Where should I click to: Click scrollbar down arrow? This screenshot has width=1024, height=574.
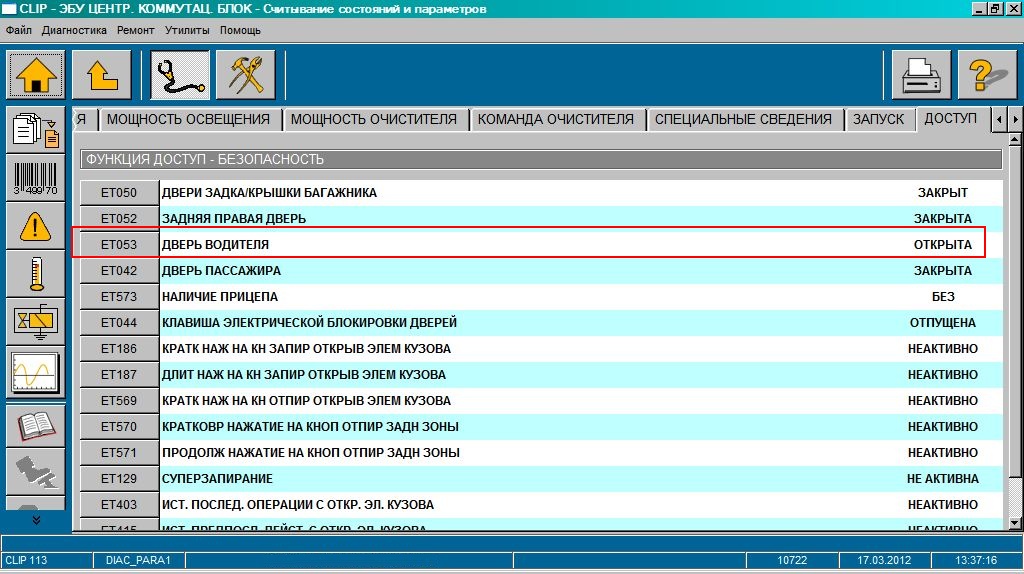coord(1015,523)
